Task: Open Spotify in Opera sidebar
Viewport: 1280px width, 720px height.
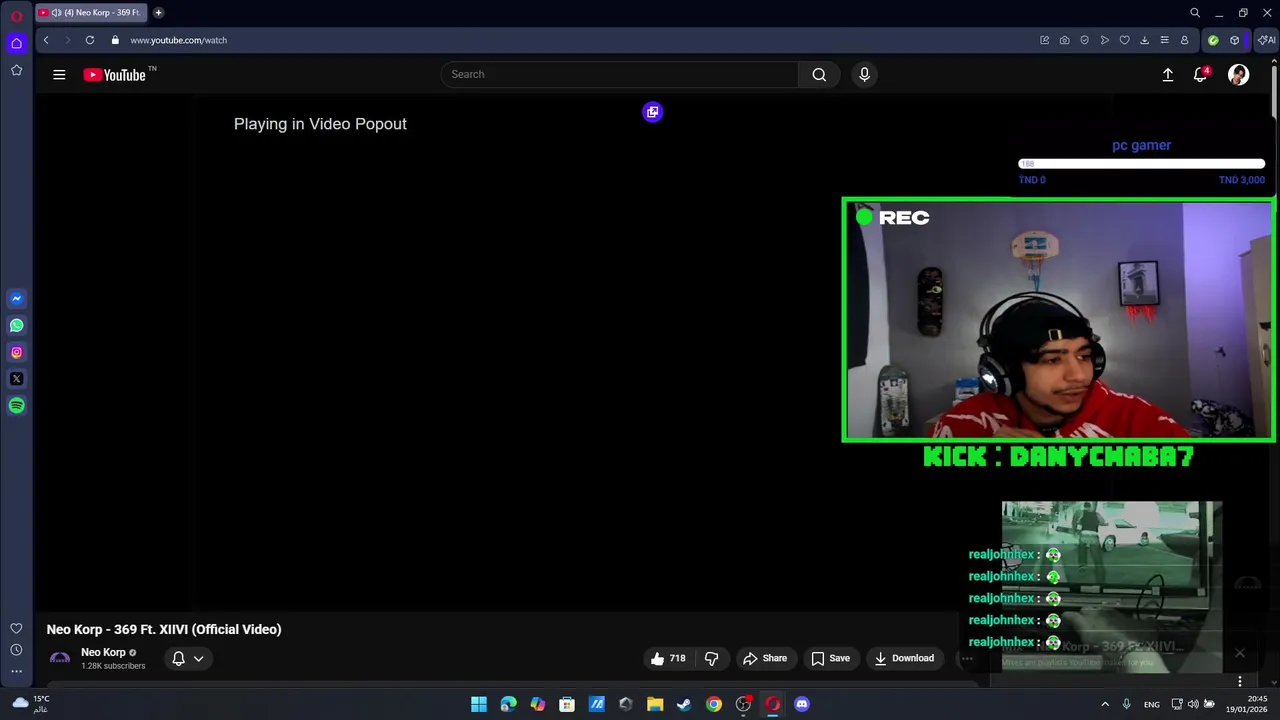Action: click(16, 406)
